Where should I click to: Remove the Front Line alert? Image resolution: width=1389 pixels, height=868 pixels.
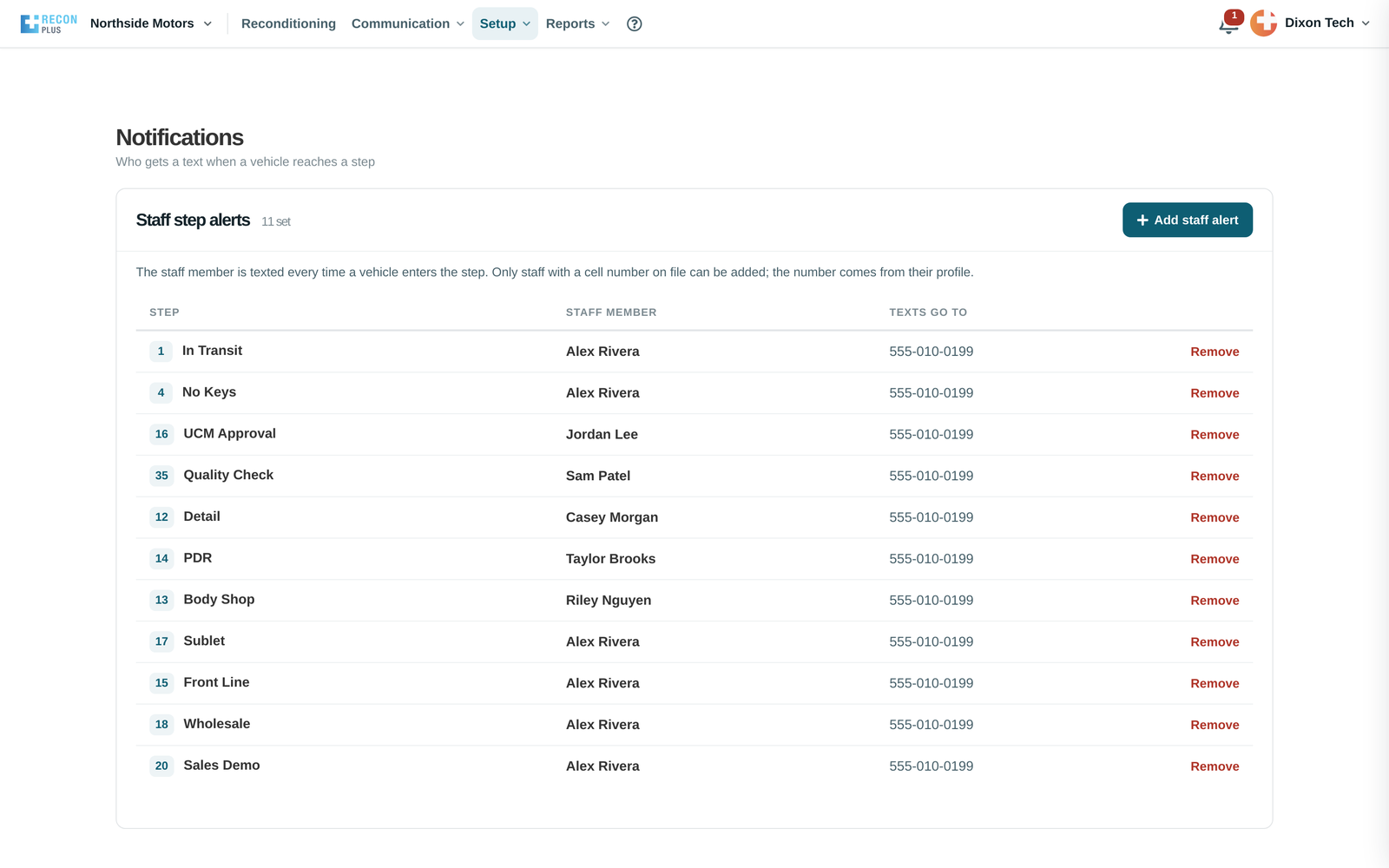(1215, 683)
